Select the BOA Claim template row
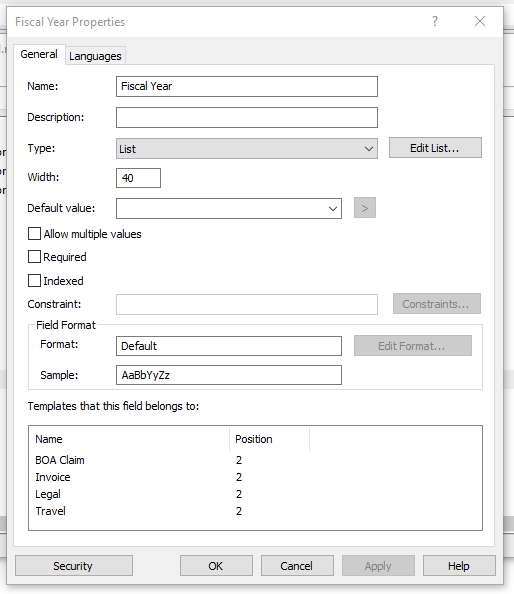Screen dimensions: 514x594 coord(255,460)
